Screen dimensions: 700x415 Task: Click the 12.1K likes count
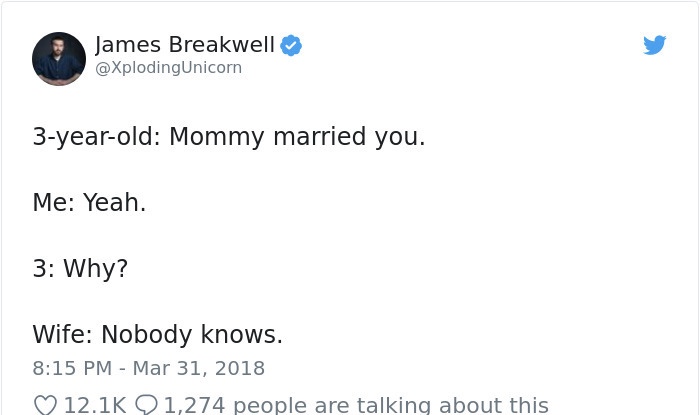point(95,405)
